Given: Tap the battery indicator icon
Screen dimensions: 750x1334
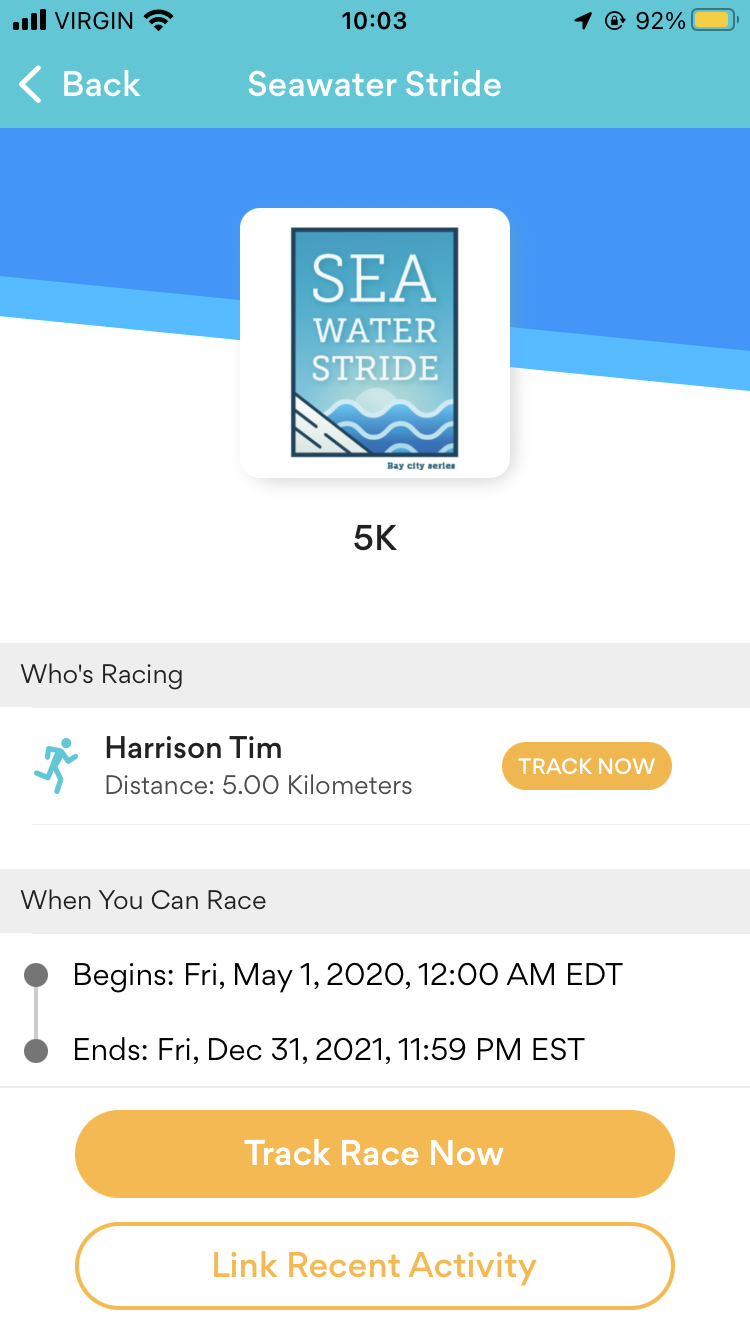Looking at the screenshot, I should pos(716,20).
